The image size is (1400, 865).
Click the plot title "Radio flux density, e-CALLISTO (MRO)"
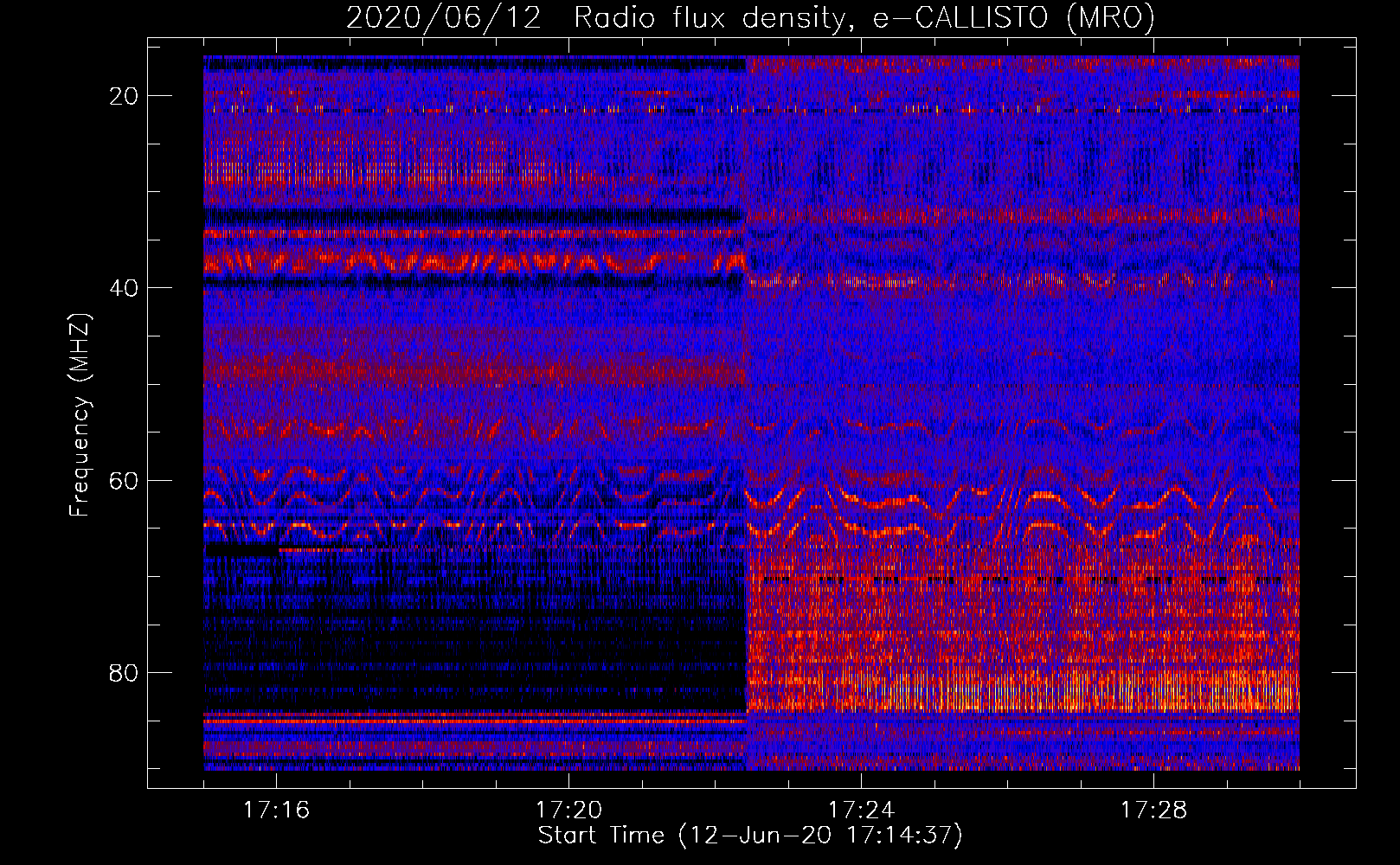[x=864, y=17]
